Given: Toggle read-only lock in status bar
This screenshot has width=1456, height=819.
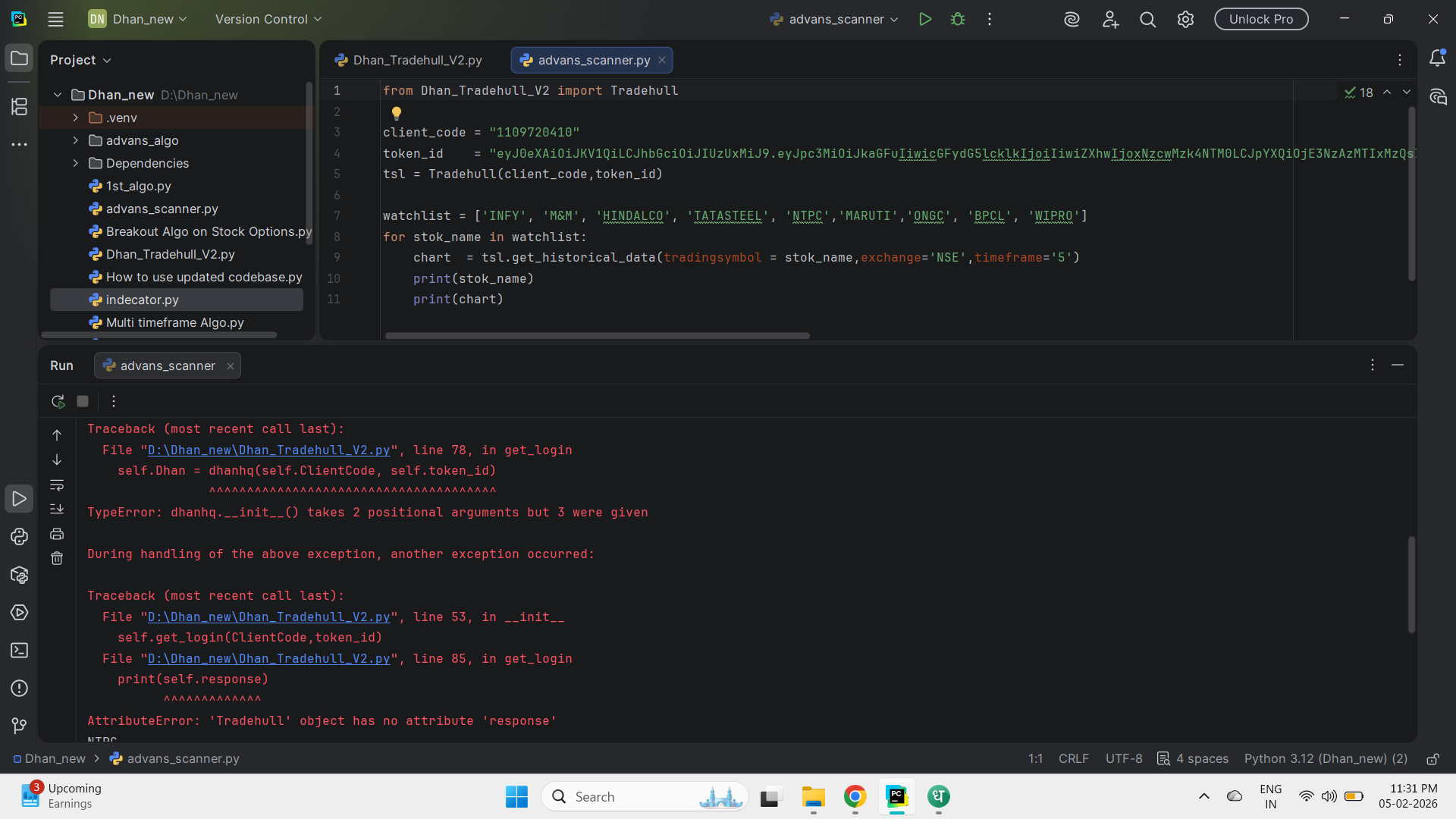Looking at the screenshot, I should tap(1432, 759).
